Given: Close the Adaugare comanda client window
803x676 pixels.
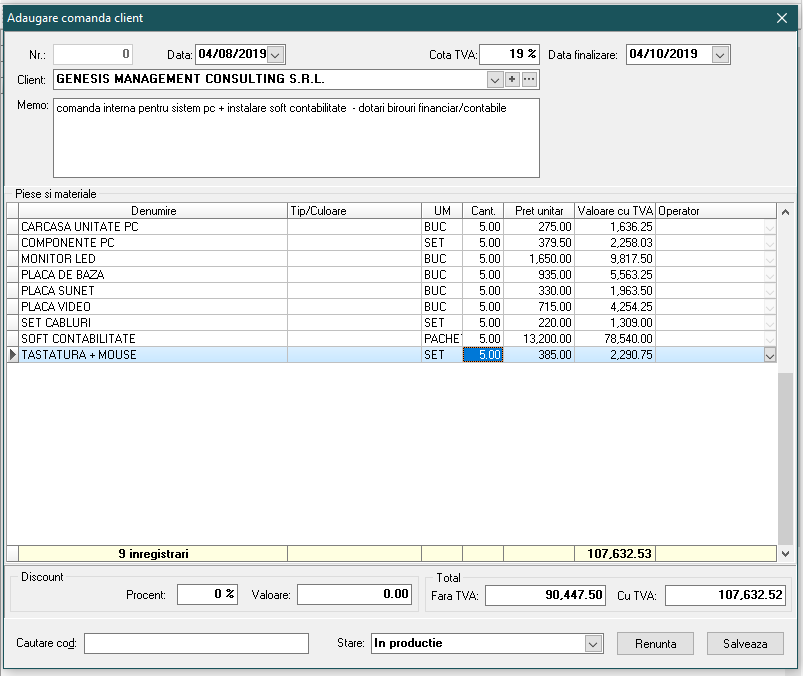Looking at the screenshot, I should click(x=782, y=17).
